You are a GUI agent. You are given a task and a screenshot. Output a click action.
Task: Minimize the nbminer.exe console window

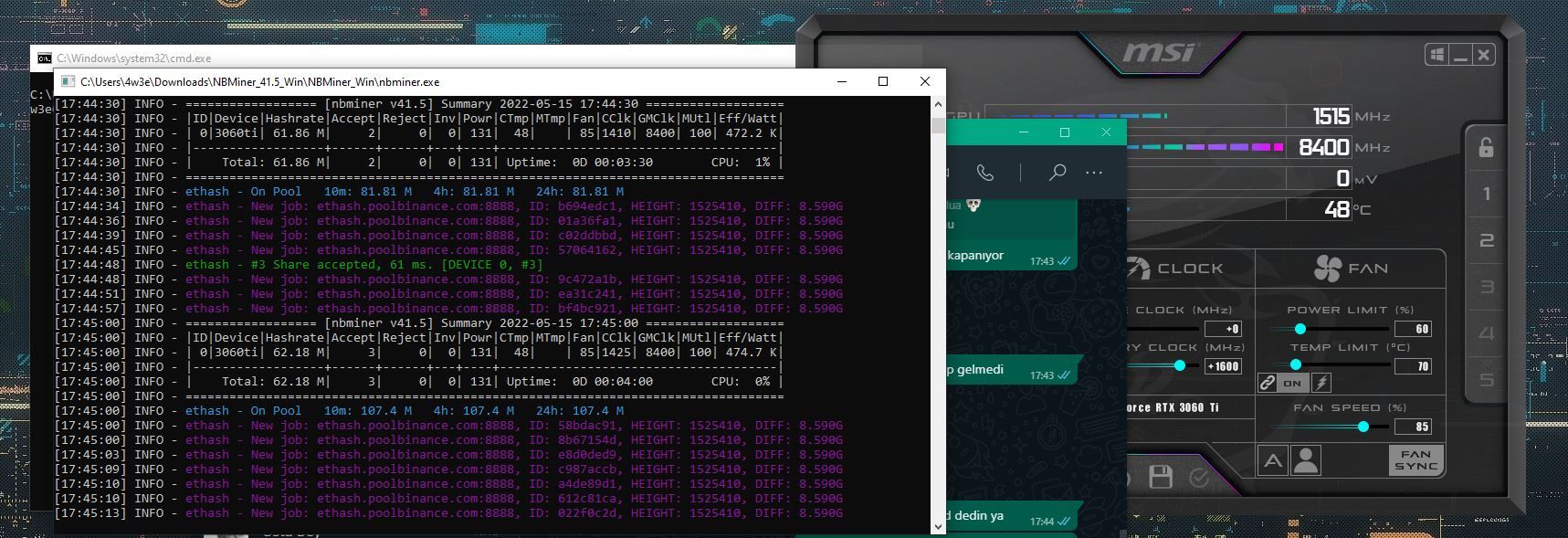pos(841,81)
